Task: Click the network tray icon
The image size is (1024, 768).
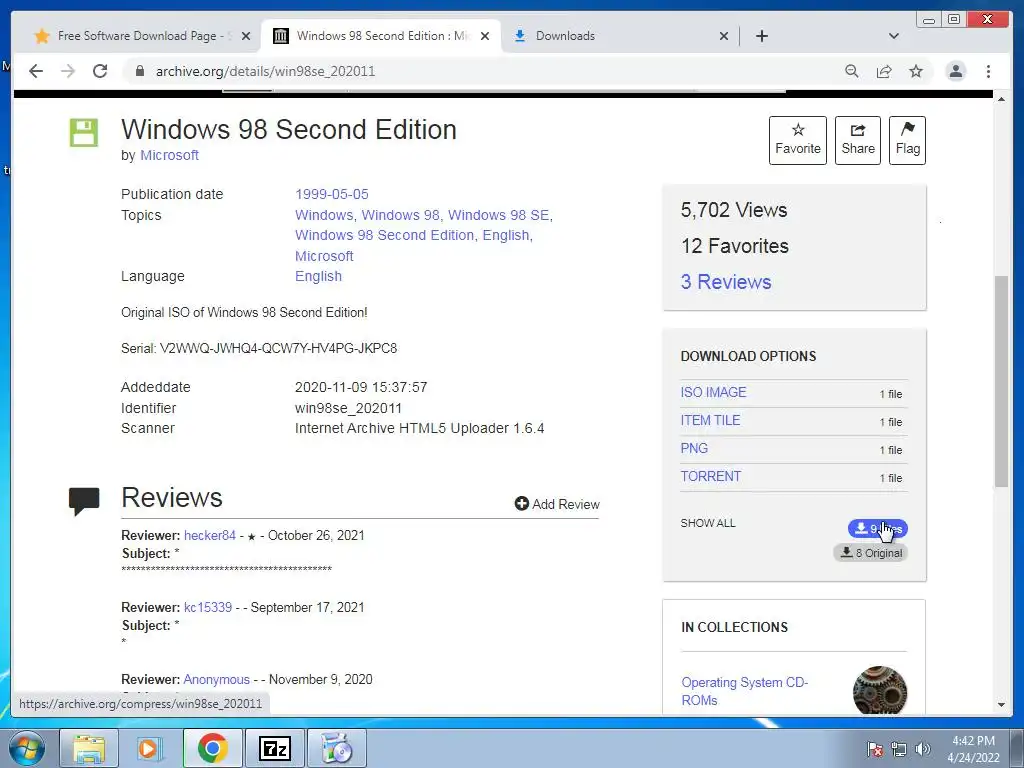Action: coord(899,749)
